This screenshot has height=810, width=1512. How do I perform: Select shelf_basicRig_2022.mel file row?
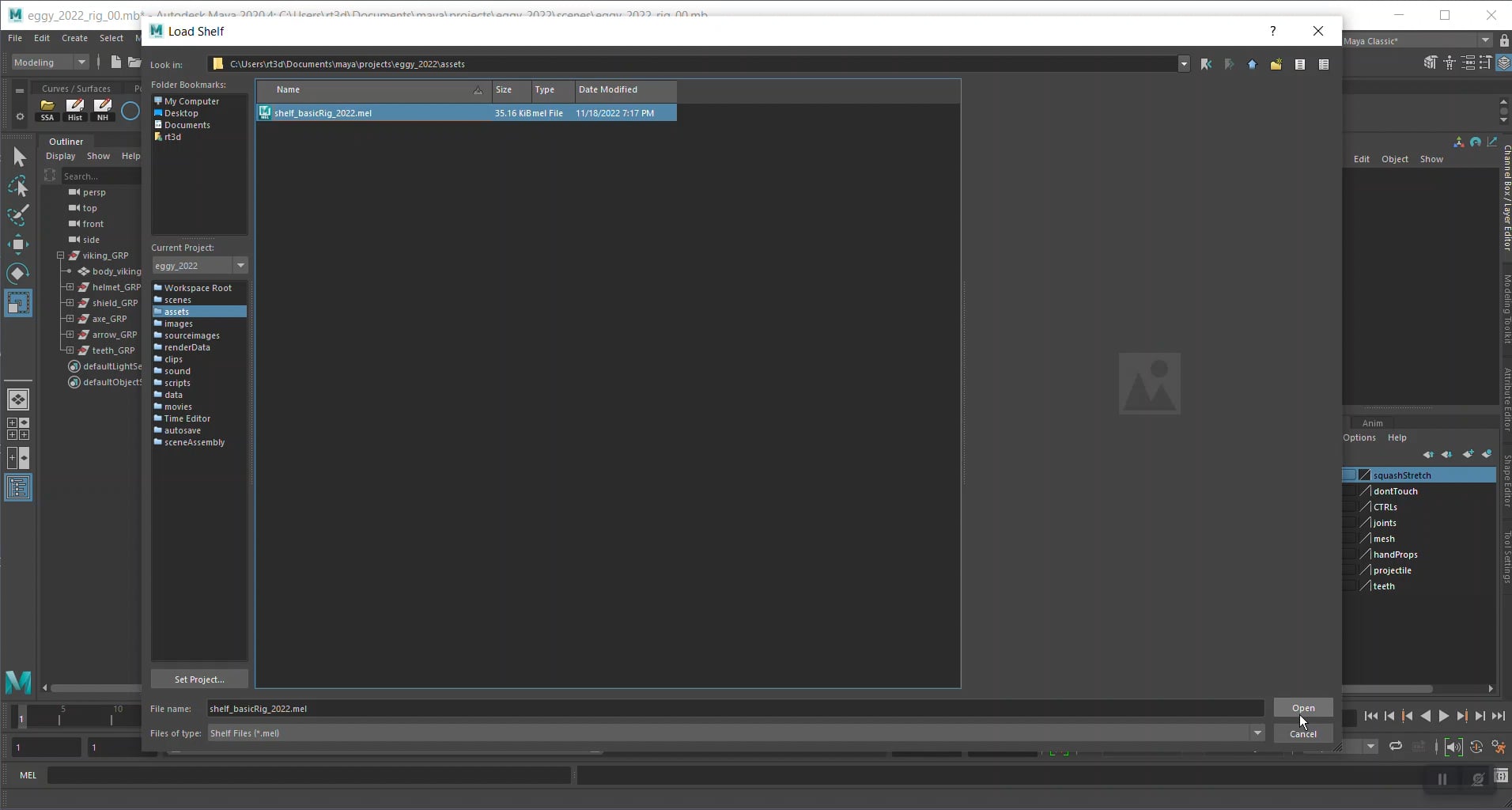click(x=467, y=113)
